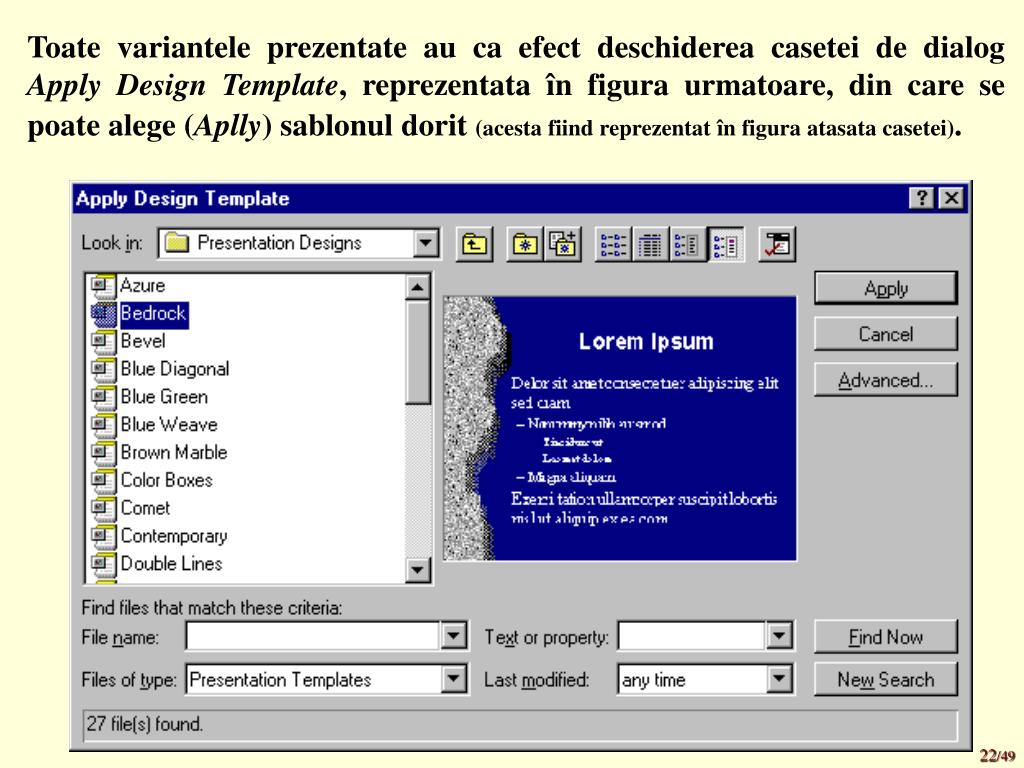Click the Bedrock template file icon
This screenshot has width=1024, height=768.
pos(103,314)
